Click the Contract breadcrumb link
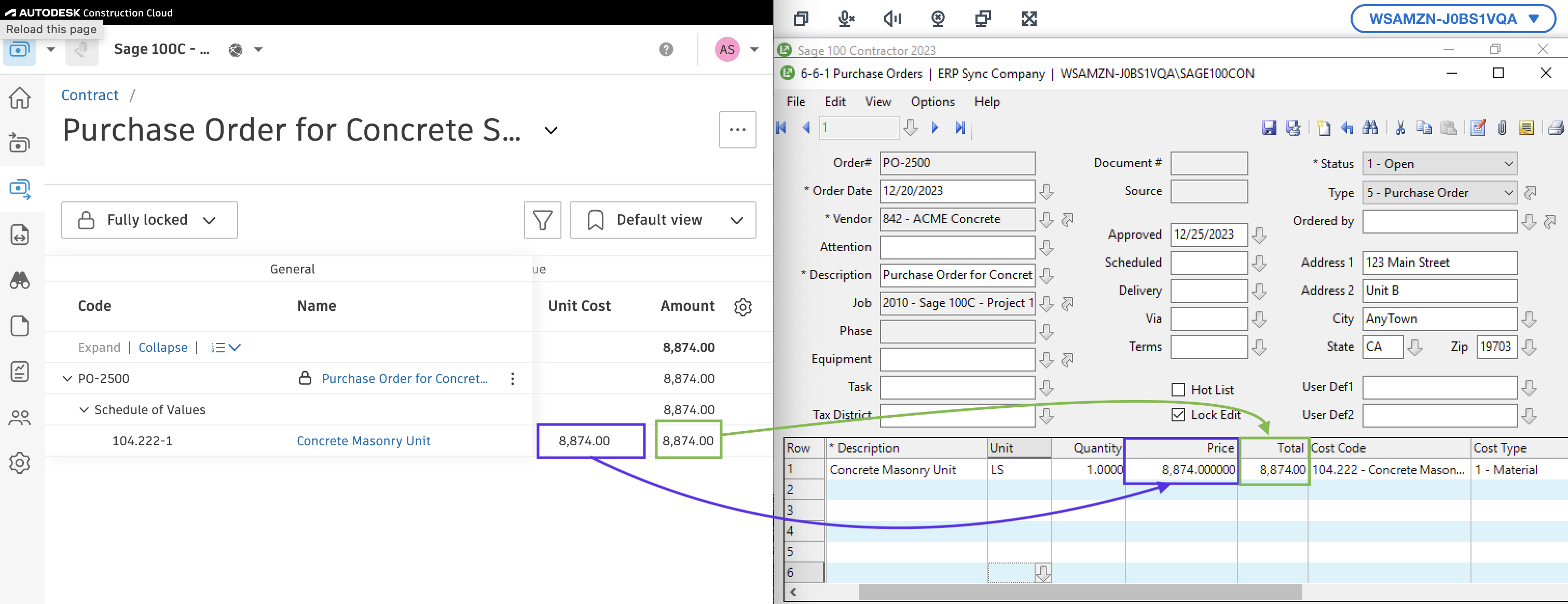 tap(90, 95)
